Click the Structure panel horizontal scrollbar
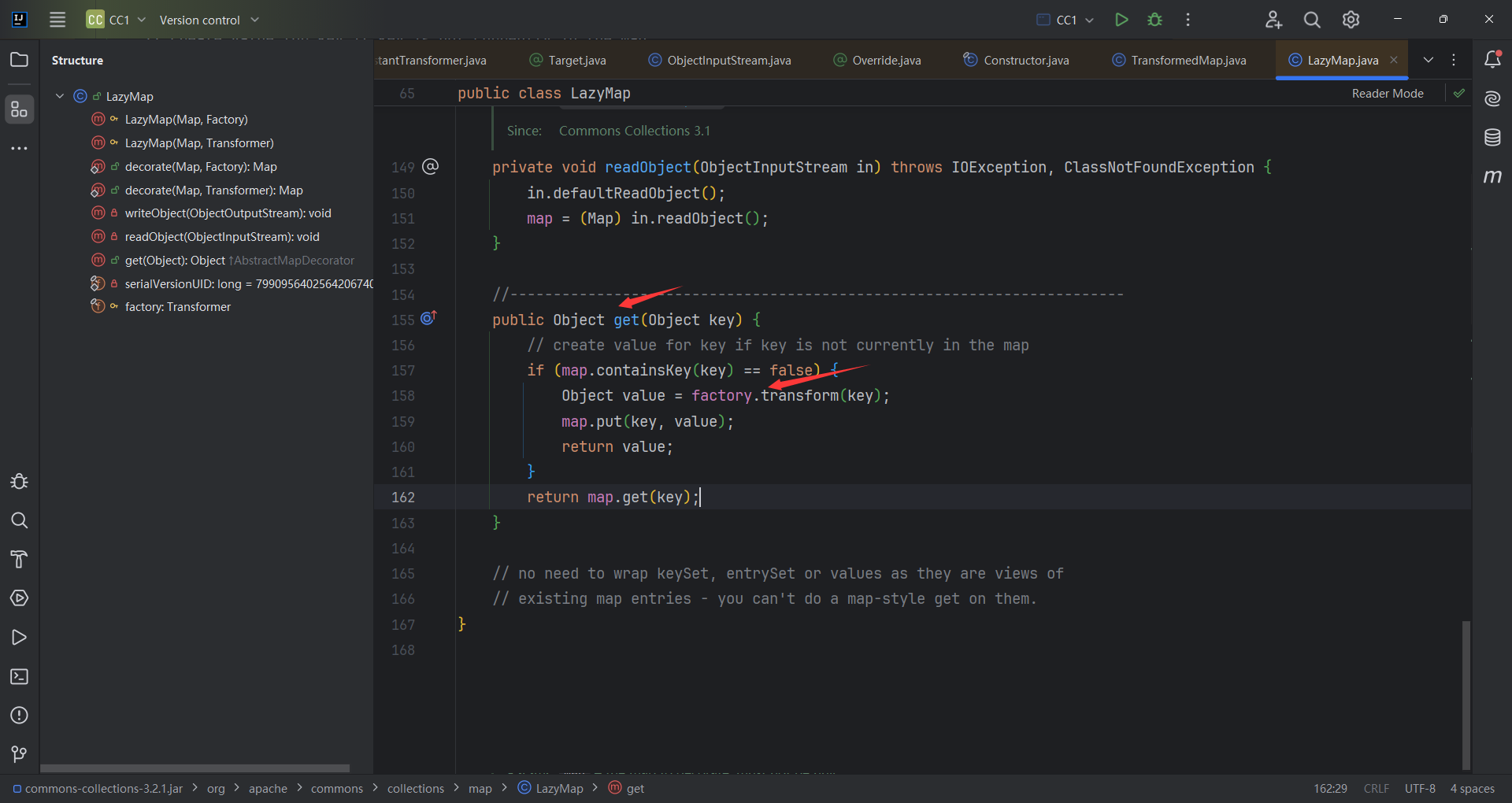Image resolution: width=1512 pixels, height=803 pixels. coord(195,768)
